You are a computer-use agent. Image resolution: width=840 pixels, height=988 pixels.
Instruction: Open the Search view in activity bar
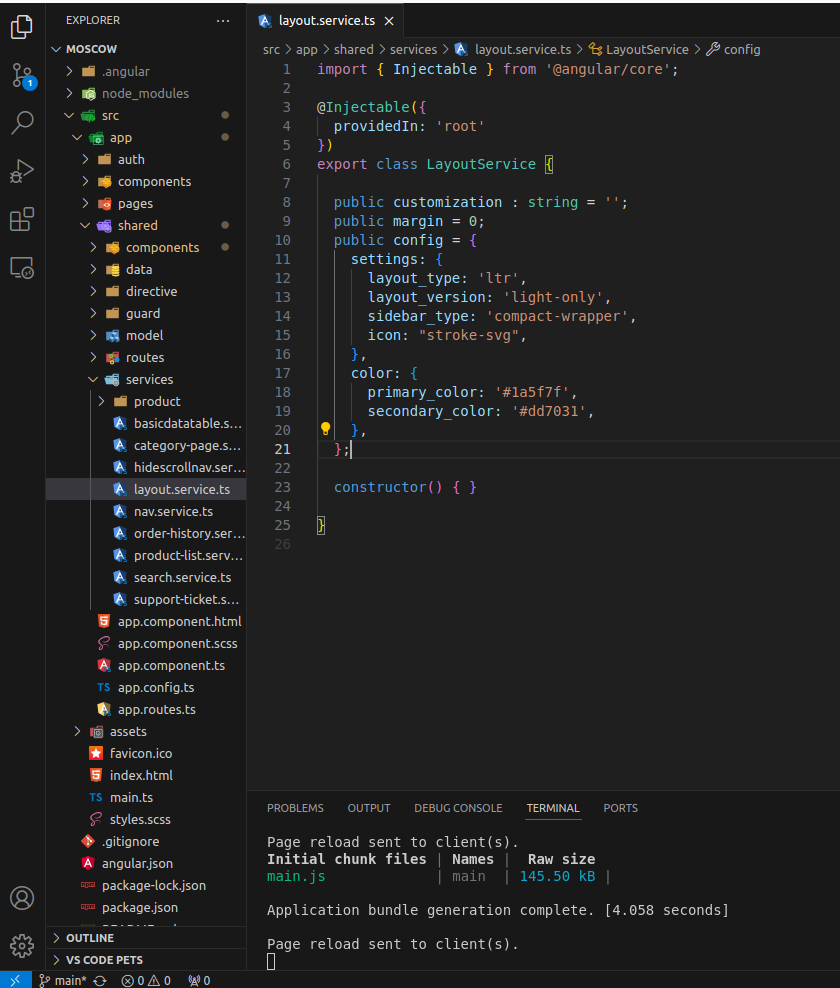pyautogui.click(x=22, y=123)
